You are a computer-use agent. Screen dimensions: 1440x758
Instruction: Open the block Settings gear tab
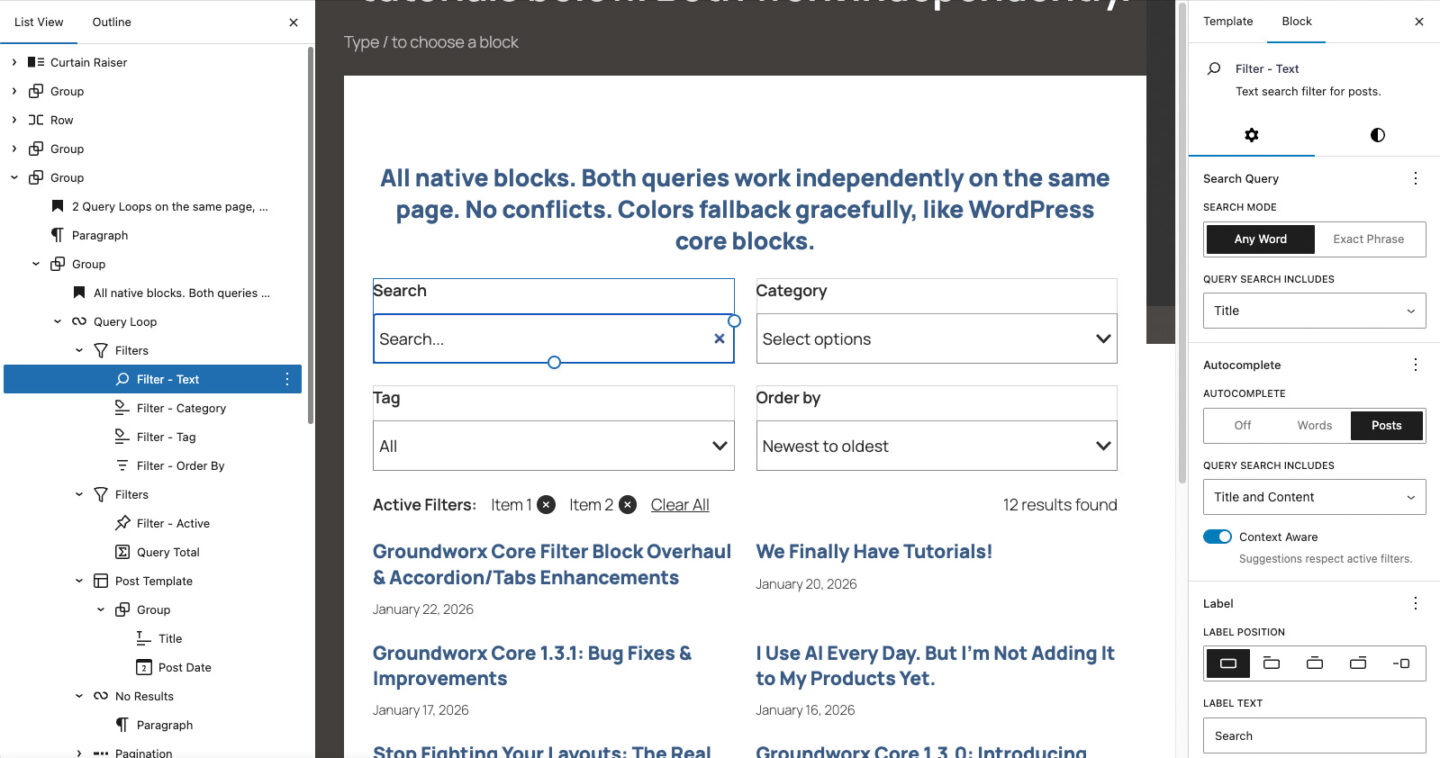click(1251, 135)
